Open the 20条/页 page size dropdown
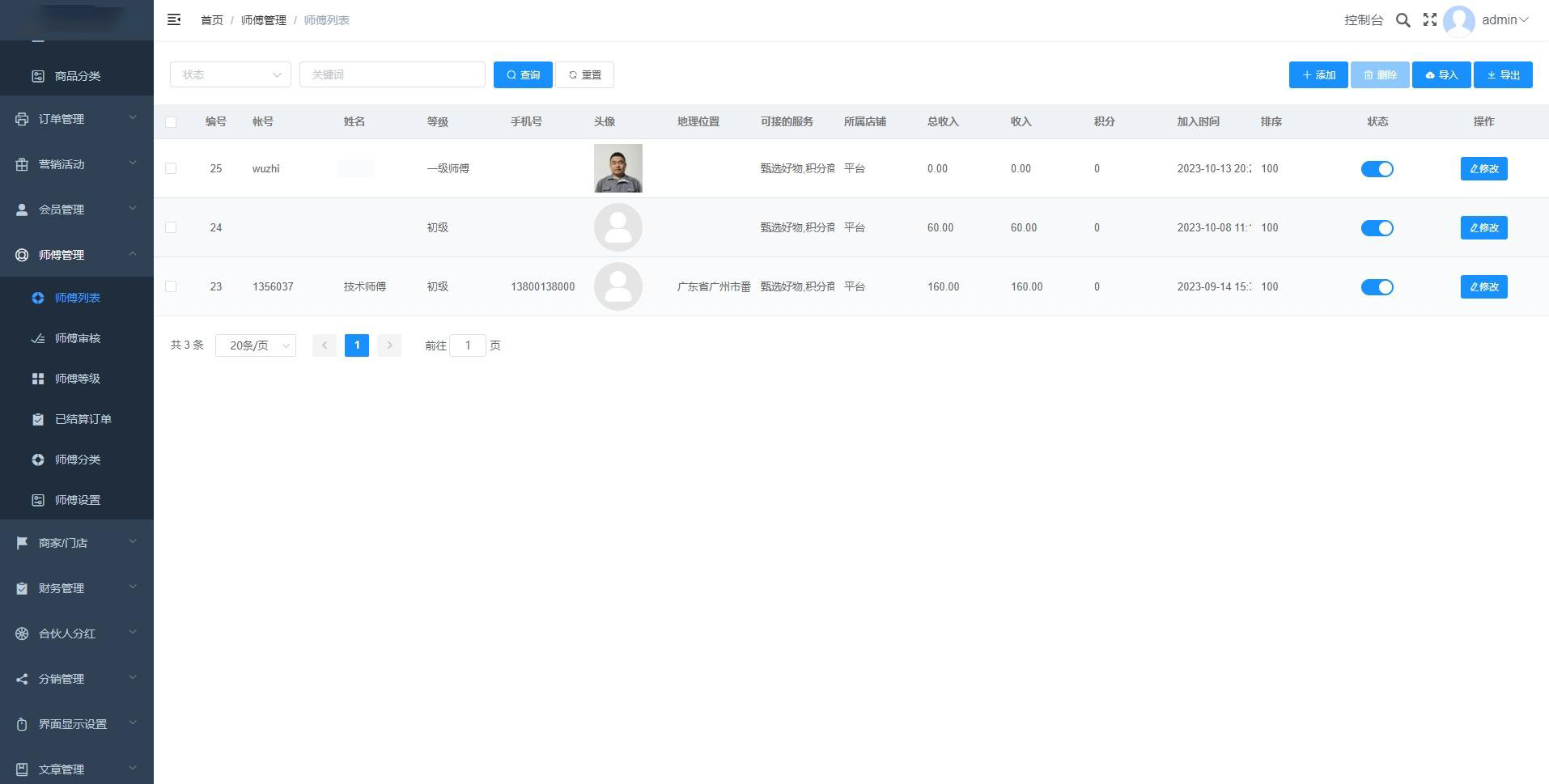The image size is (1549, 784). click(x=255, y=345)
